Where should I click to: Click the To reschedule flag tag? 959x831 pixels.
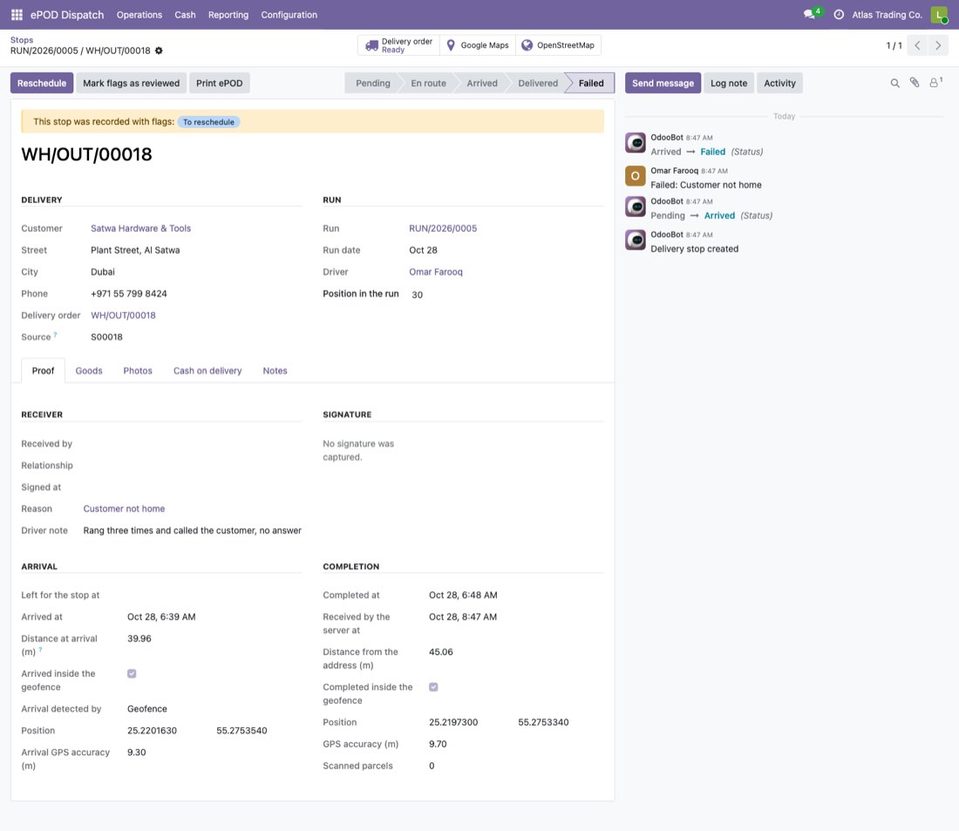click(209, 122)
